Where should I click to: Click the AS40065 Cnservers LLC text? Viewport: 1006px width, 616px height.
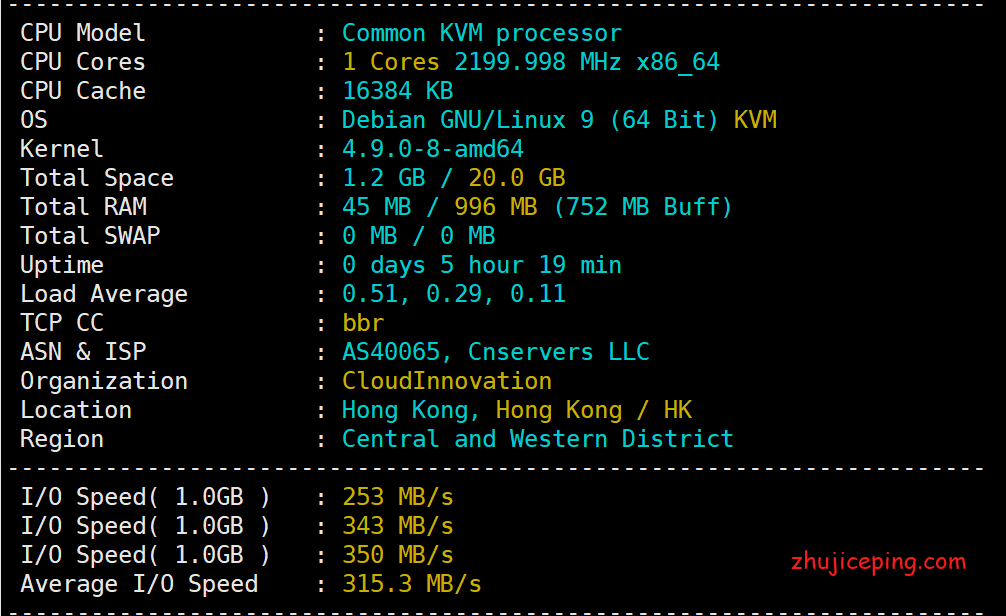495,352
